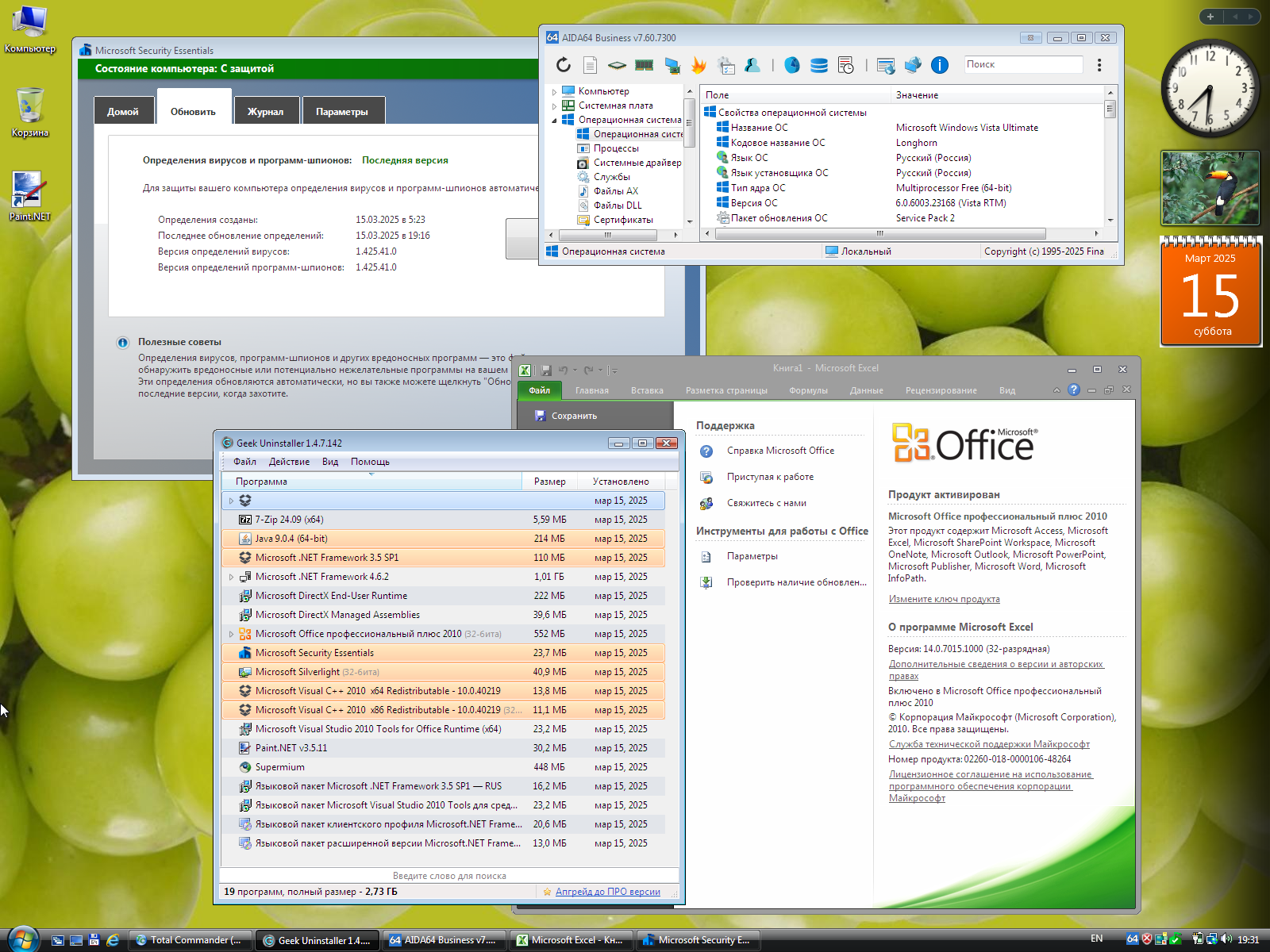Click the CPU chip icon in the AIDA64 toolbar

(x=617, y=65)
